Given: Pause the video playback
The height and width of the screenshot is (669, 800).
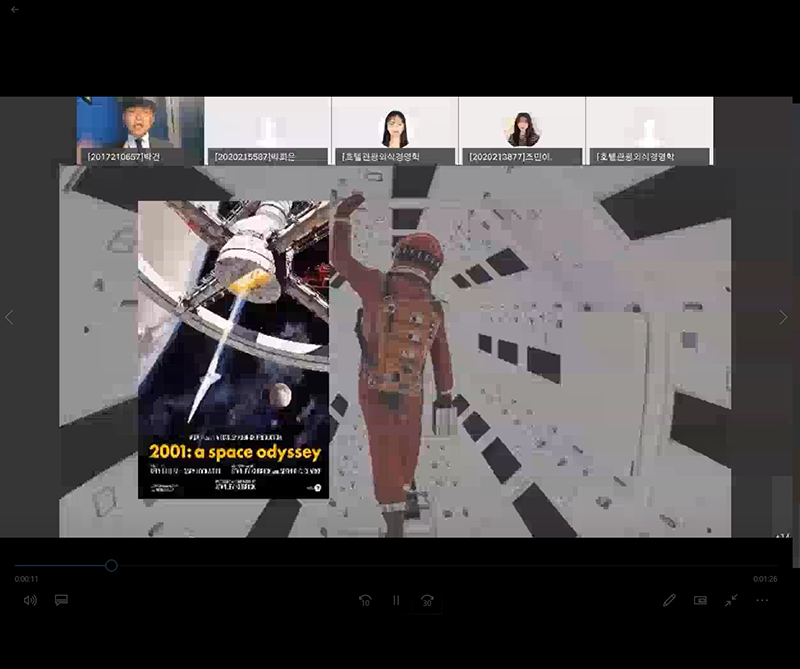Looking at the screenshot, I should click(x=396, y=601).
